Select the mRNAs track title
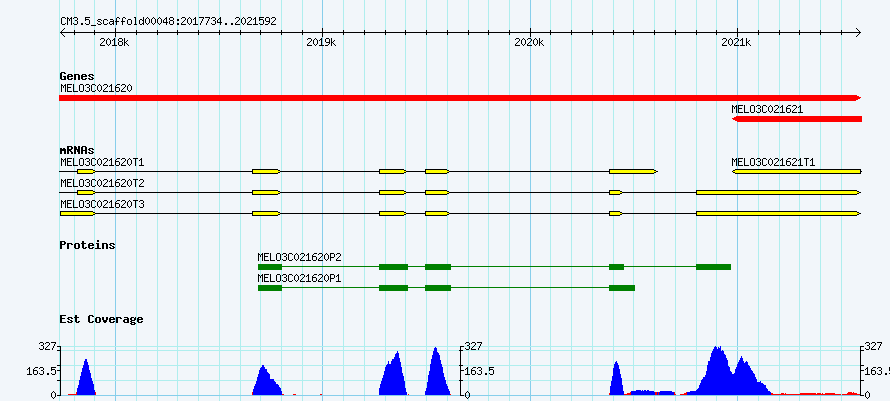 [x=77, y=151]
